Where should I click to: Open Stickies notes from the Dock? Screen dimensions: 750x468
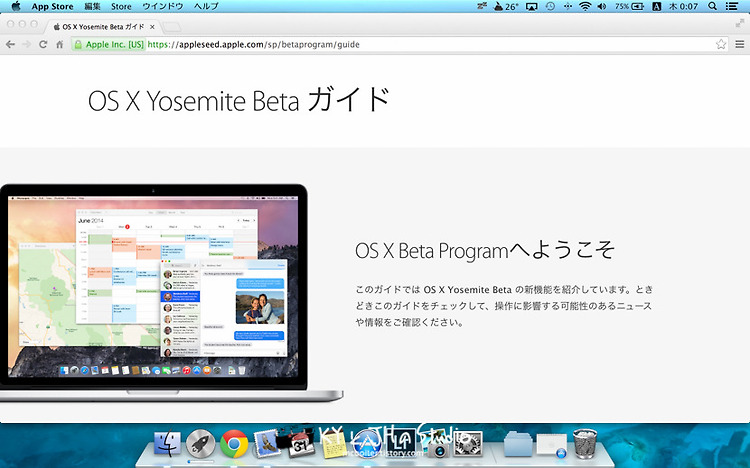[334, 445]
